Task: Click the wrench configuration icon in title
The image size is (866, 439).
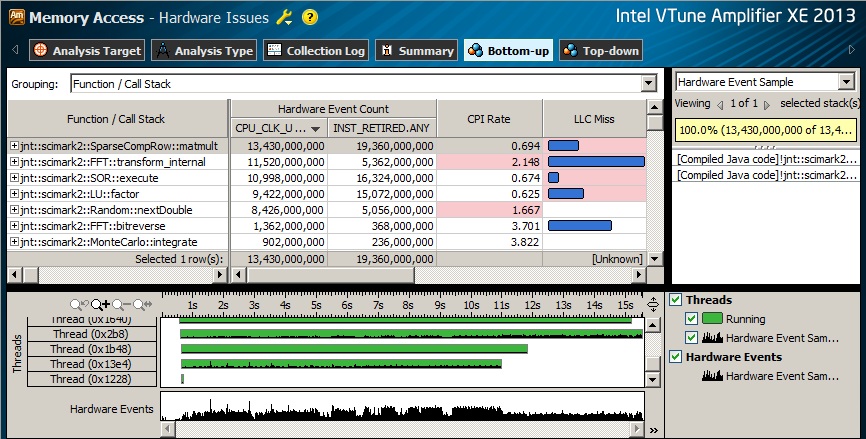Action: click(x=285, y=18)
